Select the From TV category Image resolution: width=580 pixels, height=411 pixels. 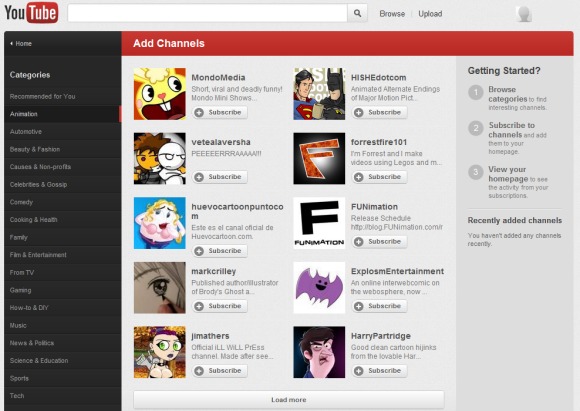pyautogui.click(x=63, y=273)
